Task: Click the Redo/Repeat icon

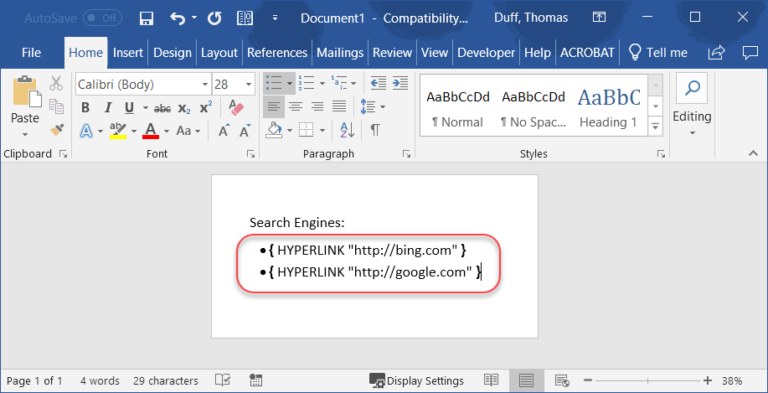Action: [215, 19]
